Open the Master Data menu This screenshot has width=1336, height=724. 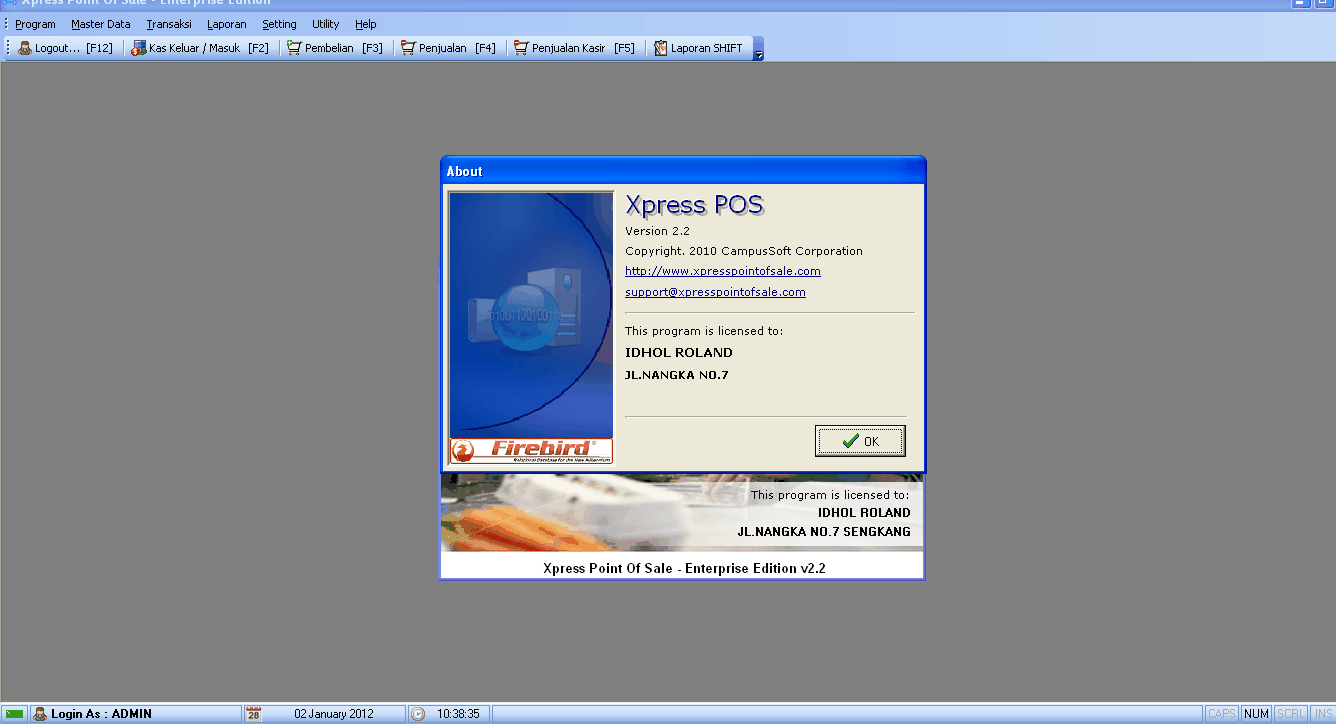pos(100,24)
